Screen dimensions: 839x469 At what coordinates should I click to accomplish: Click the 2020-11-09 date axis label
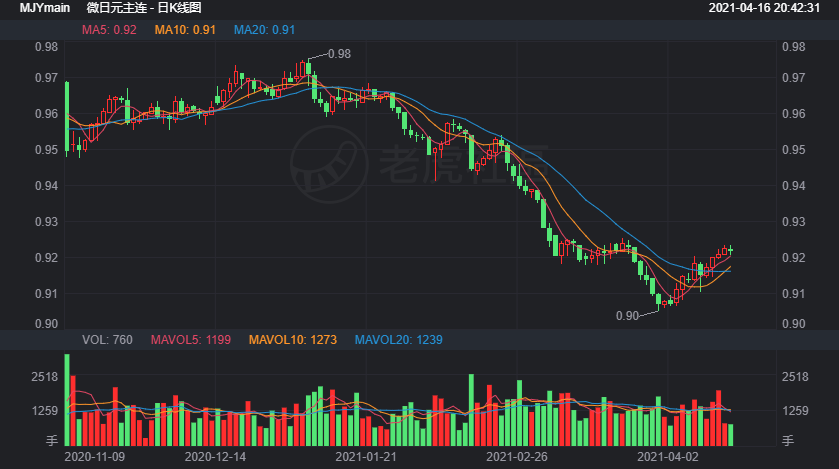[95, 457]
